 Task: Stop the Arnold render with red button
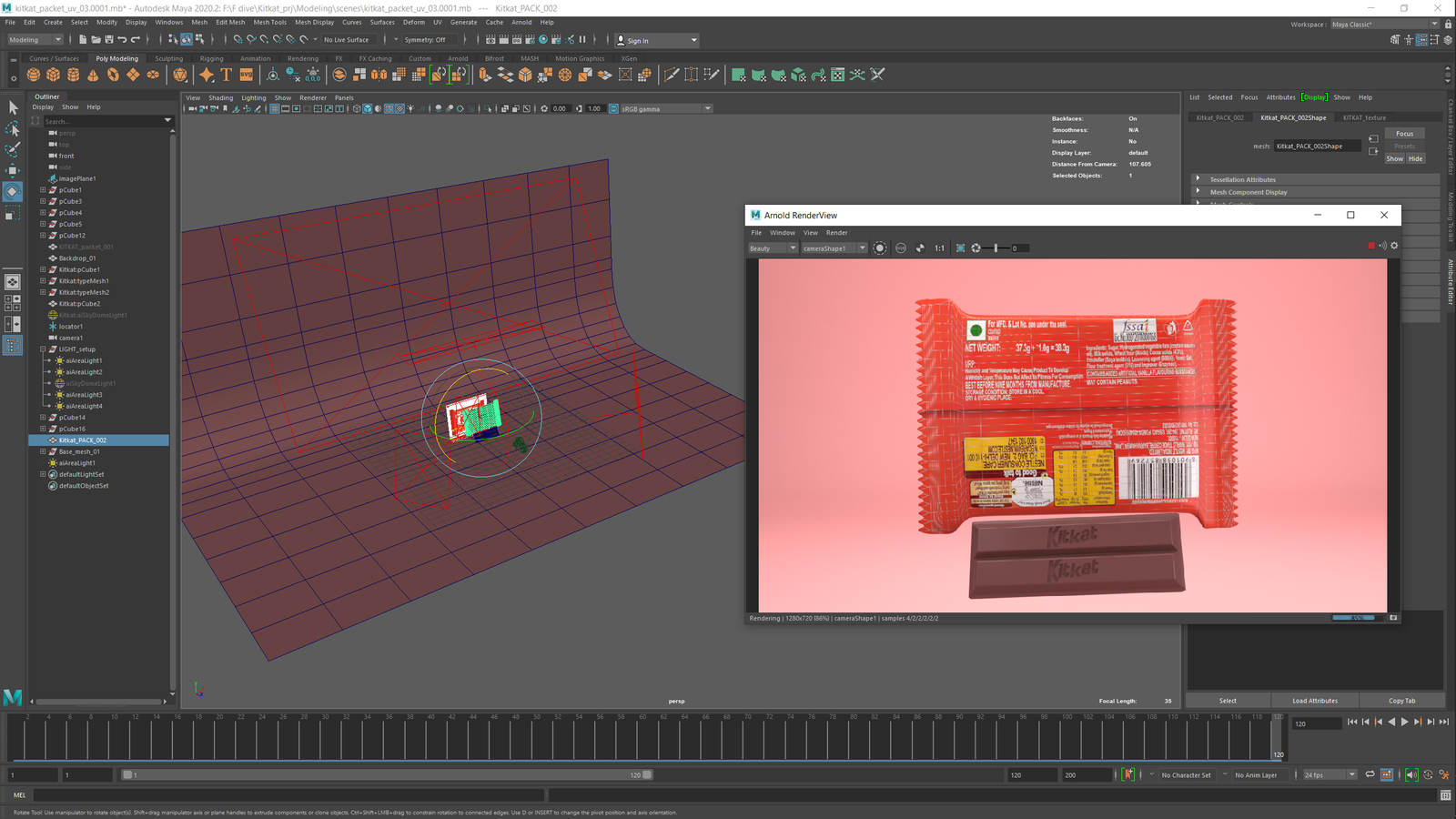[x=1371, y=246]
